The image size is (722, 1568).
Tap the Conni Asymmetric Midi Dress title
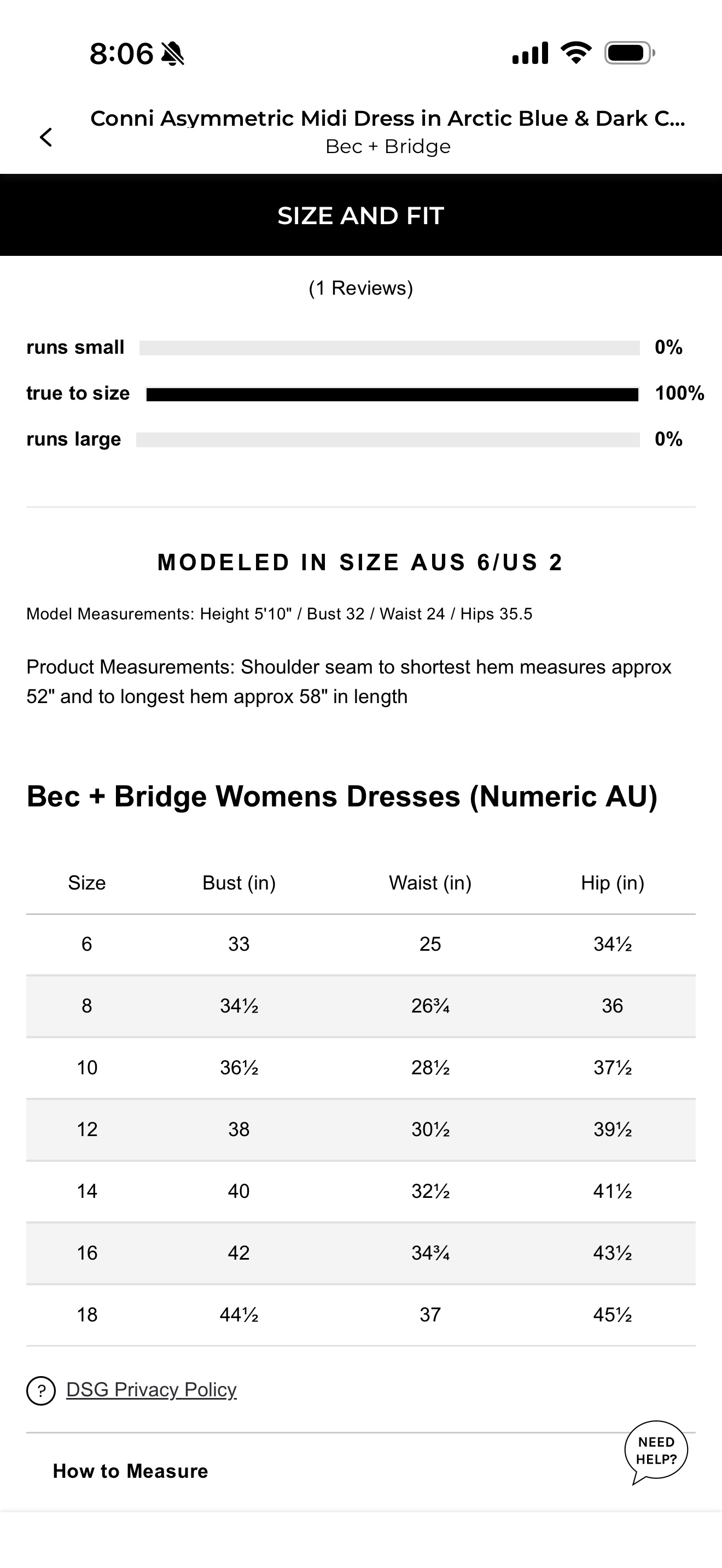tap(388, 118)
